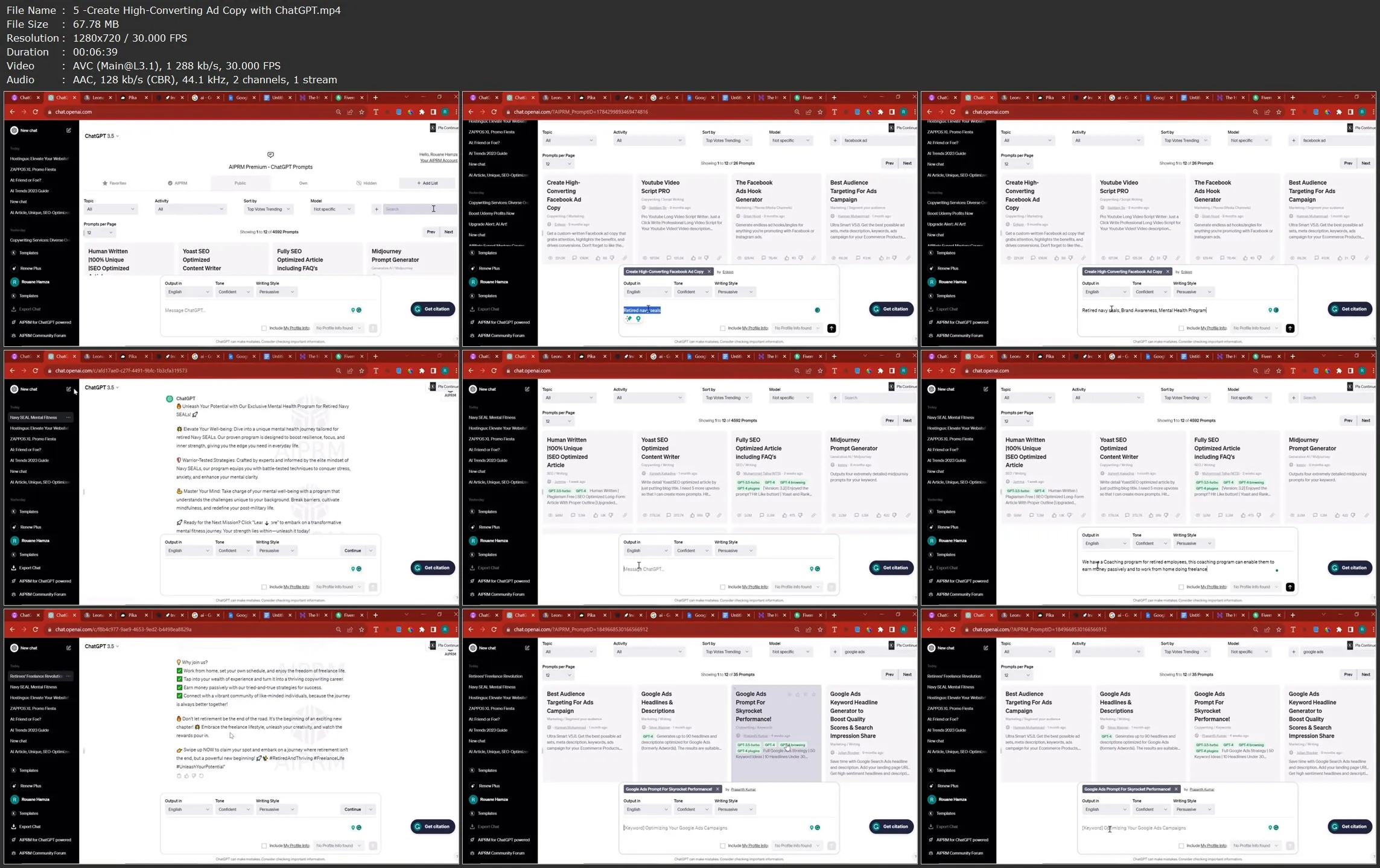This screenshot has width=1380, height=868.
Task: Open new browser tab plus in AIPRM Premium frame
Action: click(375, 98)
